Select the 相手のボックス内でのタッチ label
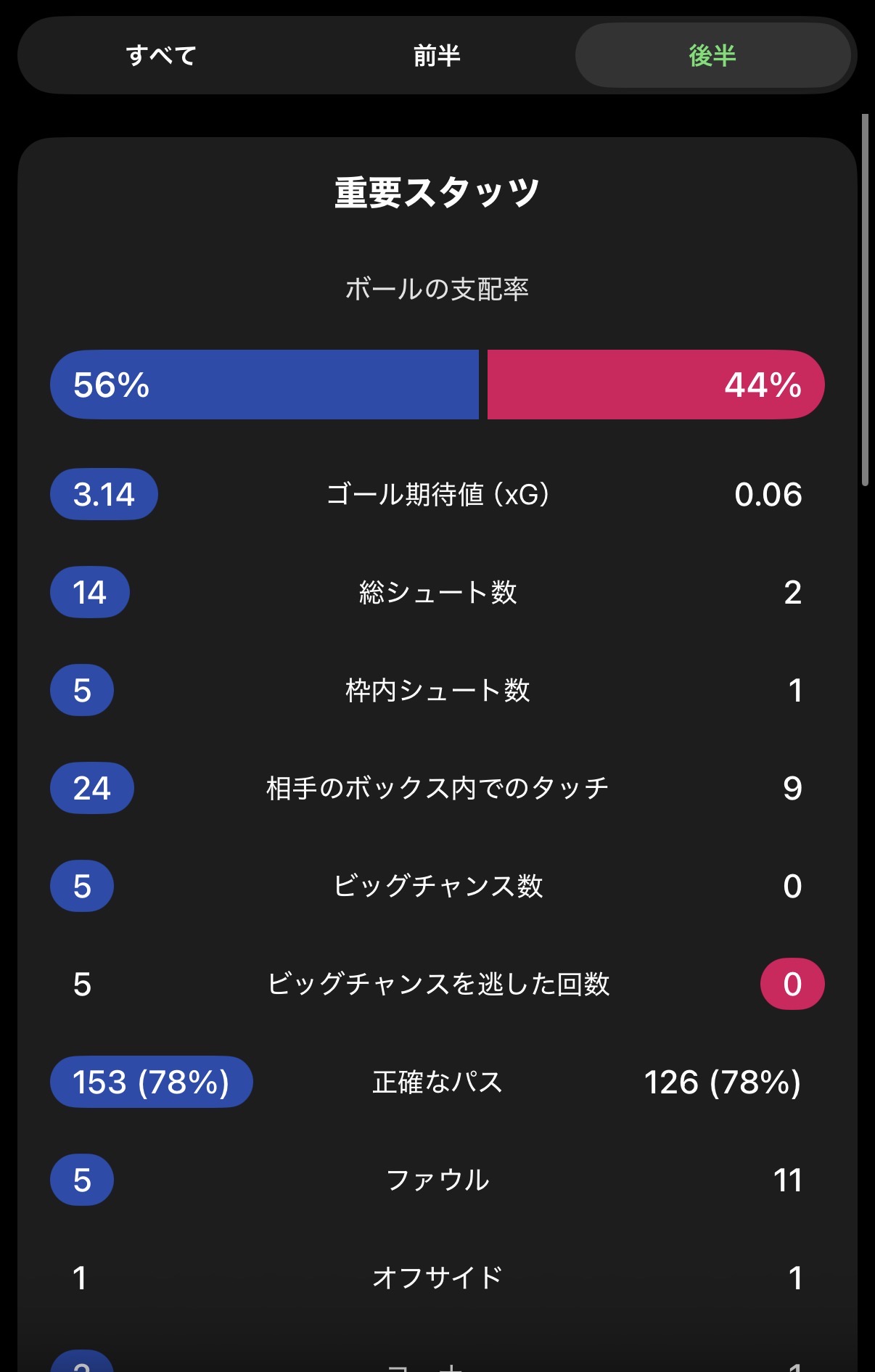 click(437, 789)
